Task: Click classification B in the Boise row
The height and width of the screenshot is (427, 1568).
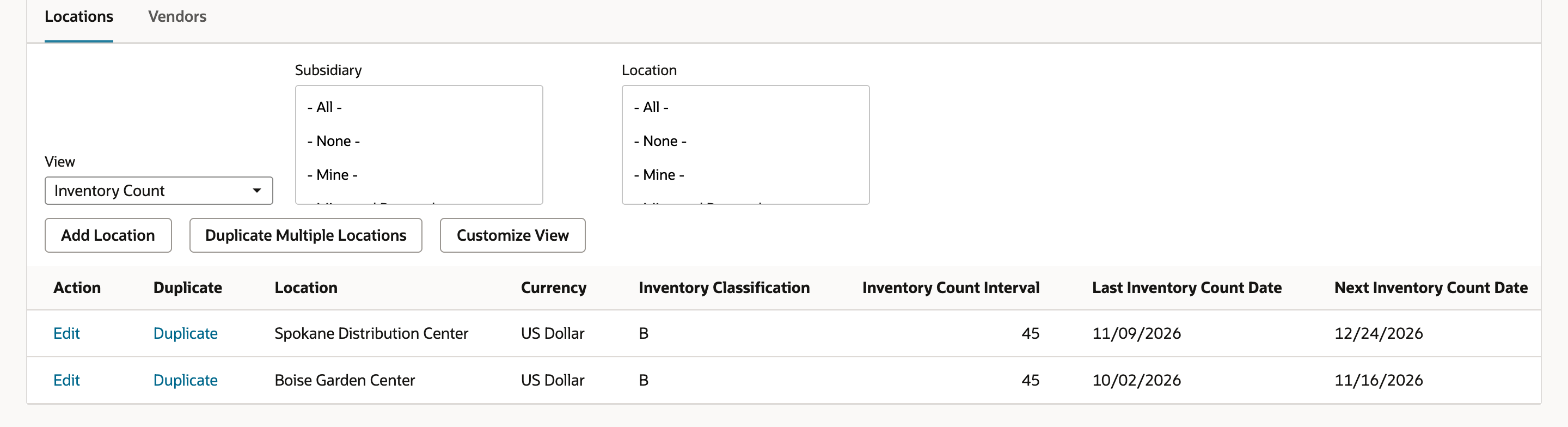Action: pos(644,380)
